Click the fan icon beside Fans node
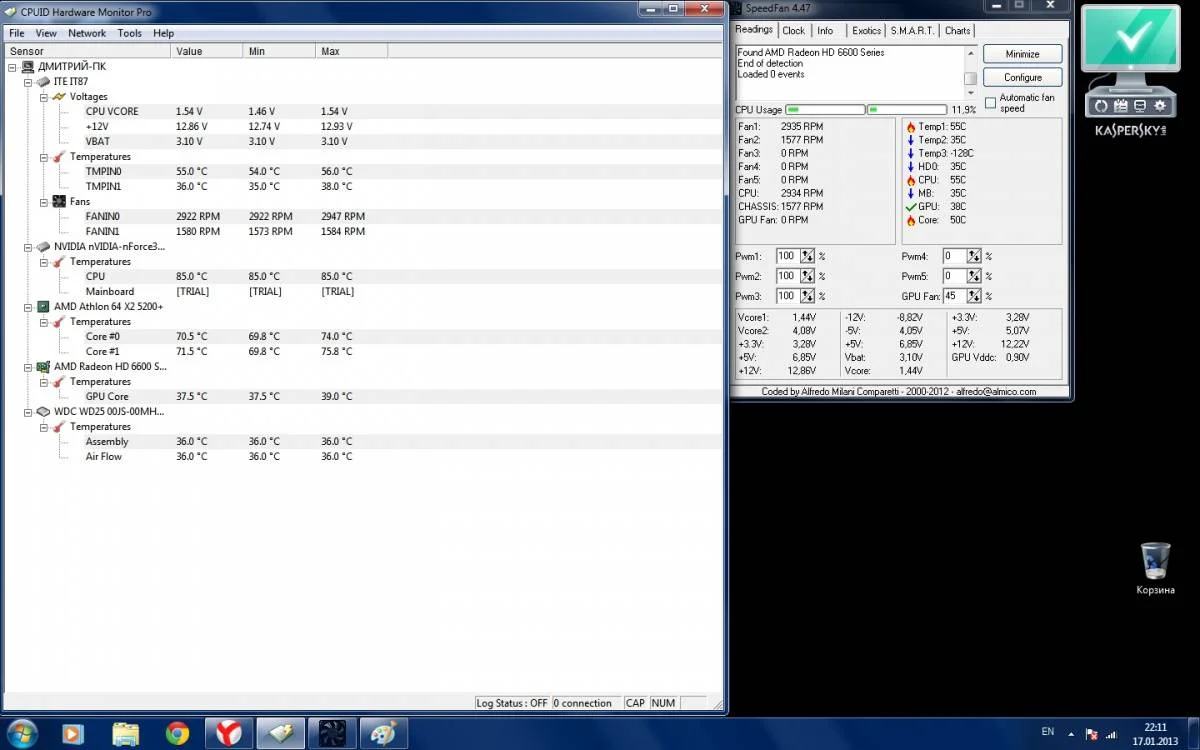Image resolution: width=1200 pixels, height=750 pixels. point(59,201)
